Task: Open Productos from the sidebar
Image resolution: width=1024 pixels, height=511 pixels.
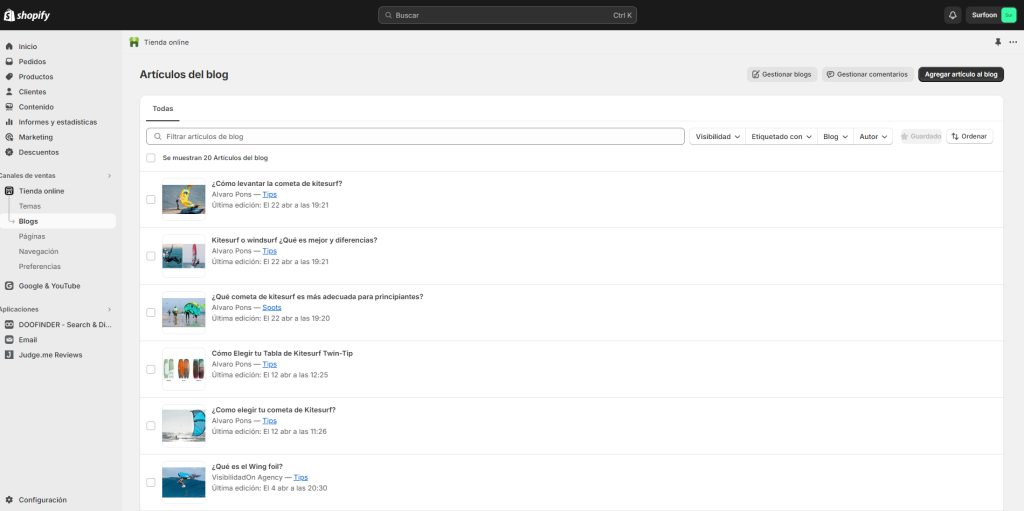Action: click(x=36, y=77)
